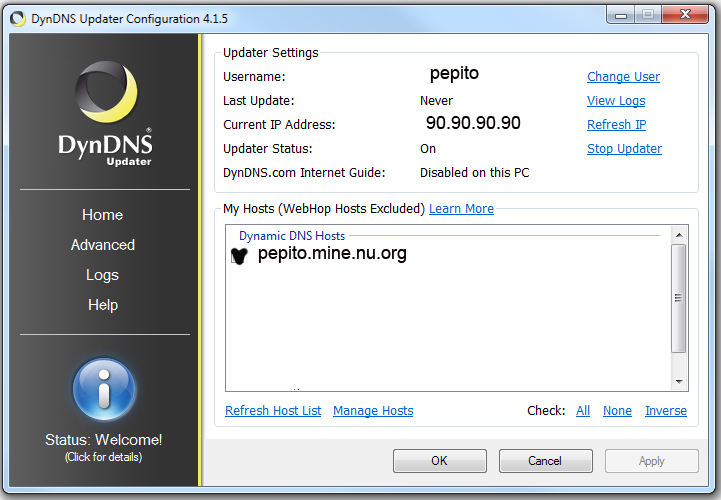
Task: Click the DynDNS Updater moon logo
Action: [106, 92]
